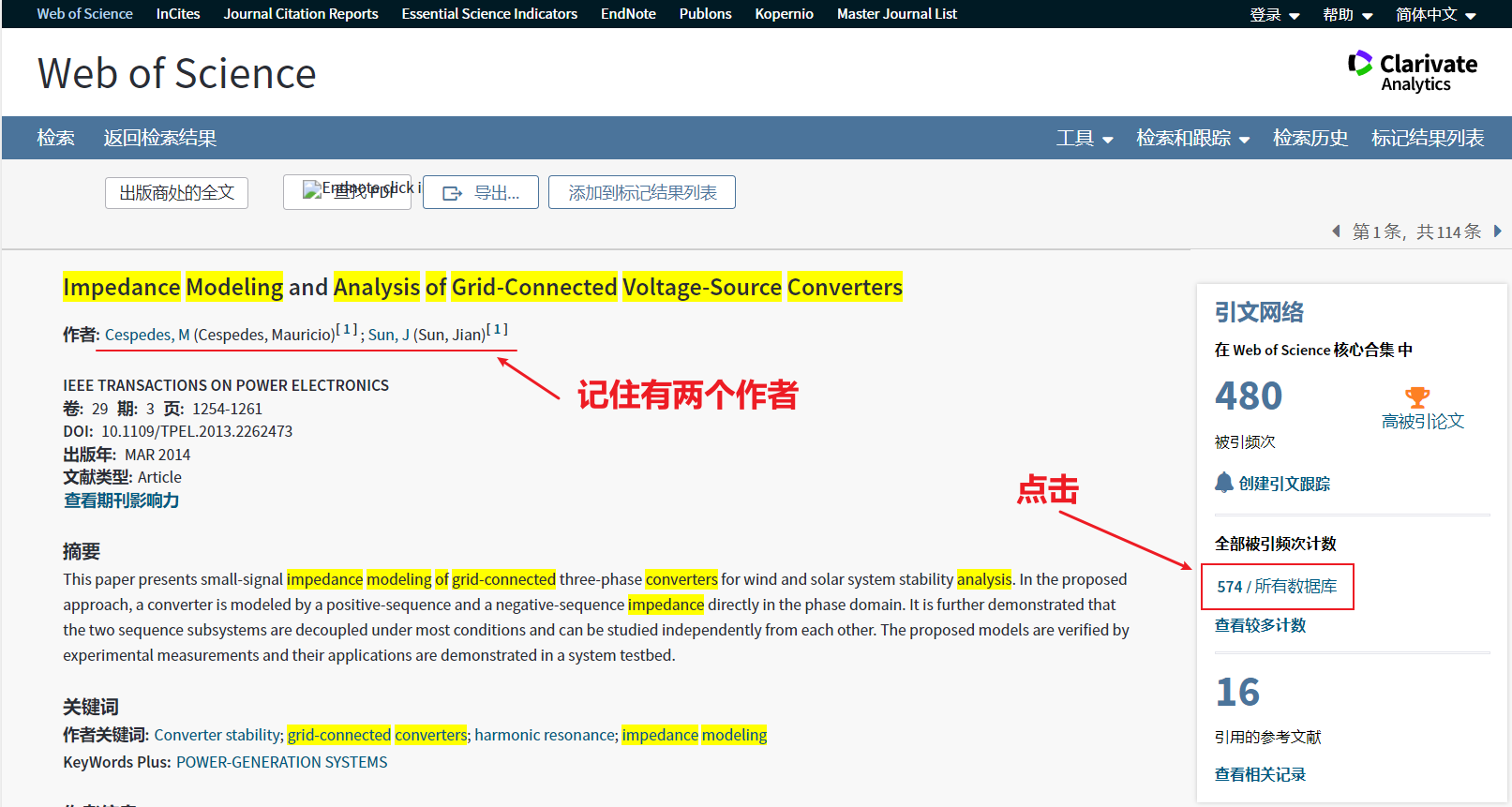The width and height of the screenshot is (1512, 807).
Task: Click the citation alert bell icon
Action: coord(1224,483)
